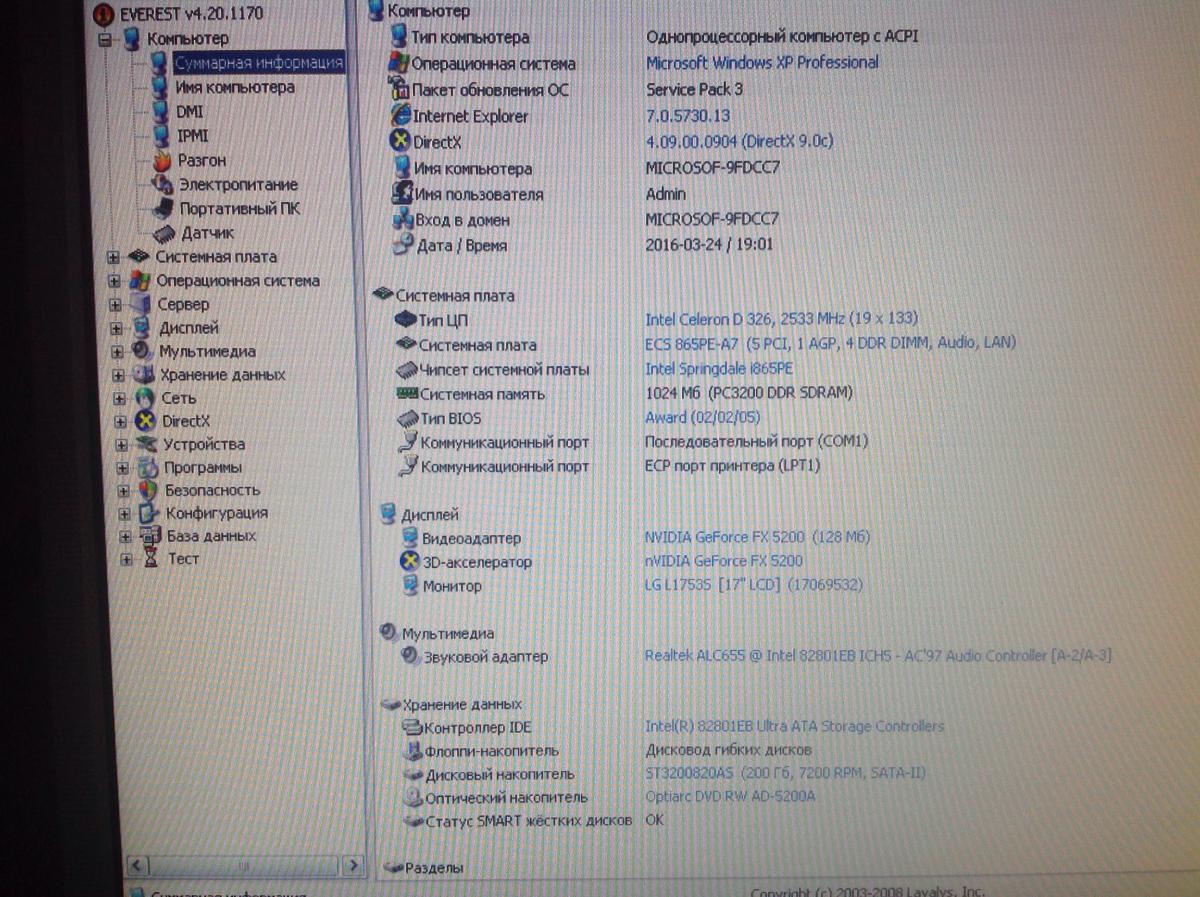This screenshot has width=1200, height=897.
Task: Click the right arrow of tree scrollbar
Action: (x=352, y=864)
